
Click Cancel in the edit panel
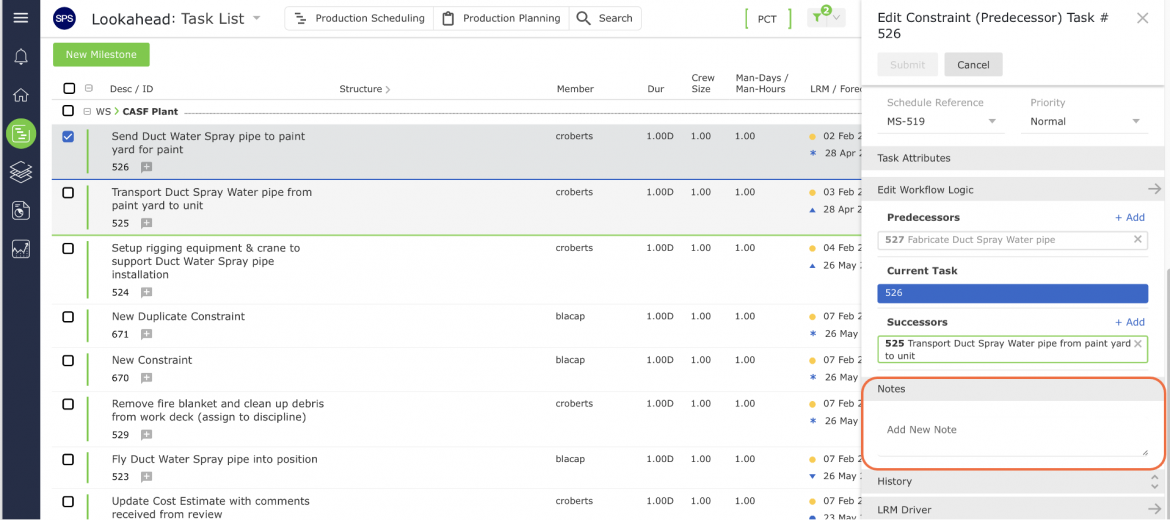(x=973, y=65)
